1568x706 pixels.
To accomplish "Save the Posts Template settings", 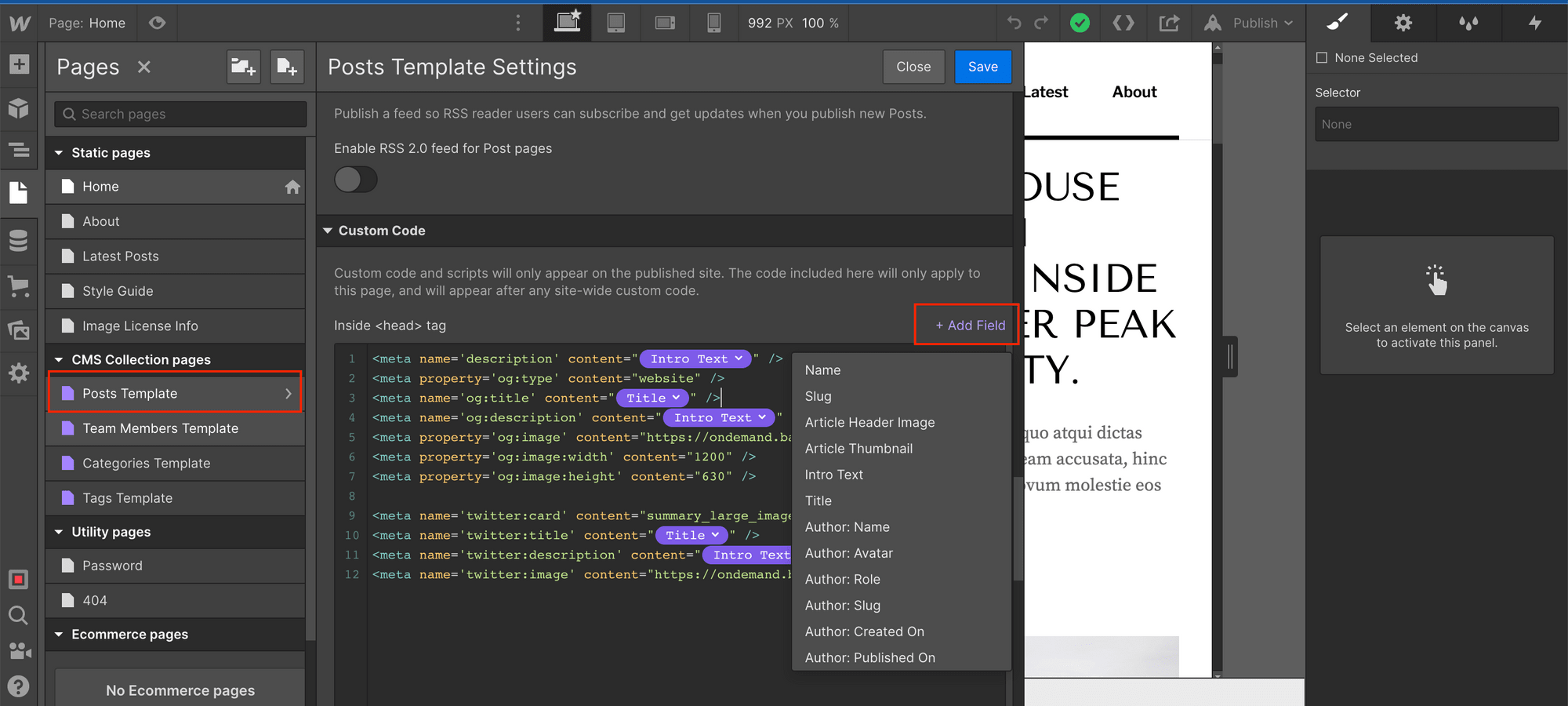I will [982, 67].
